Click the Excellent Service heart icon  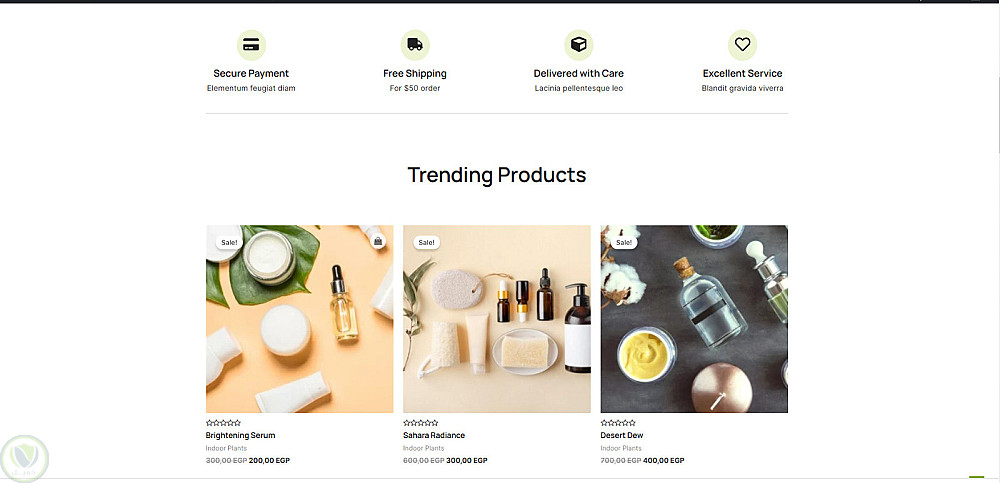click(x=742, y=45)
